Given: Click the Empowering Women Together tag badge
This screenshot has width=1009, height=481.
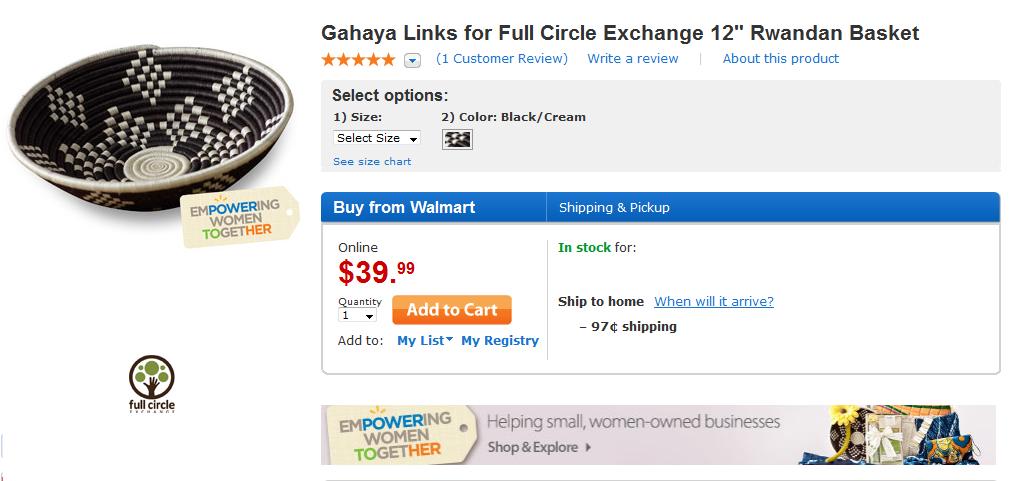Looking at the screenshot, I should click(x=238, y=216).
